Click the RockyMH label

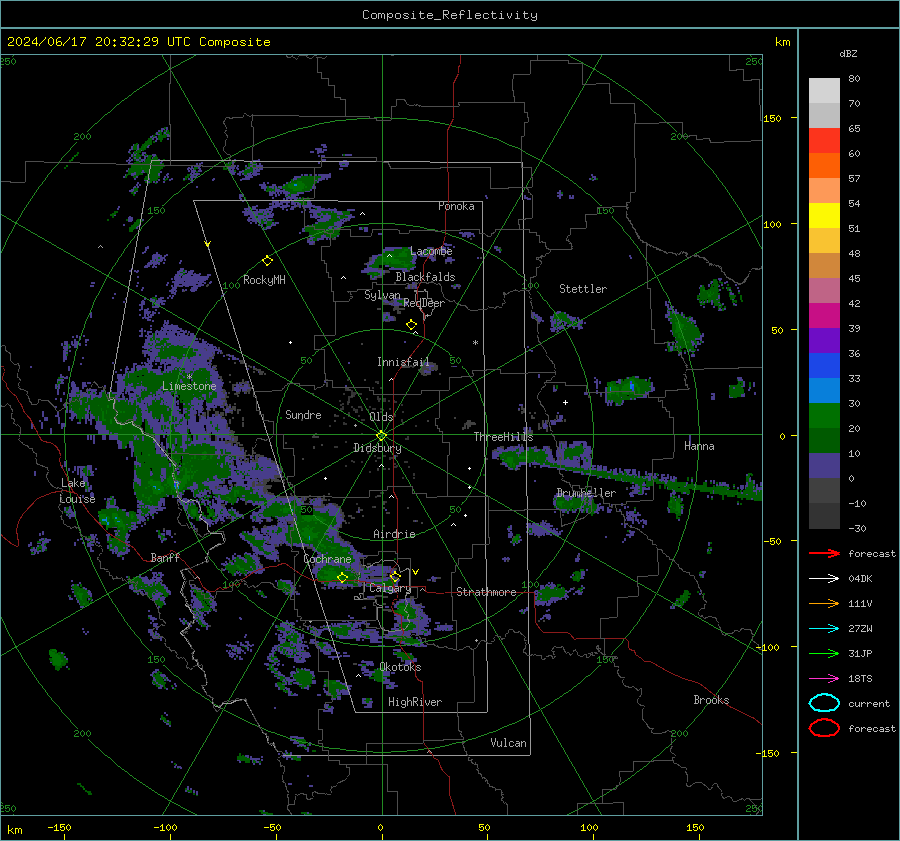tap(264, 280)
